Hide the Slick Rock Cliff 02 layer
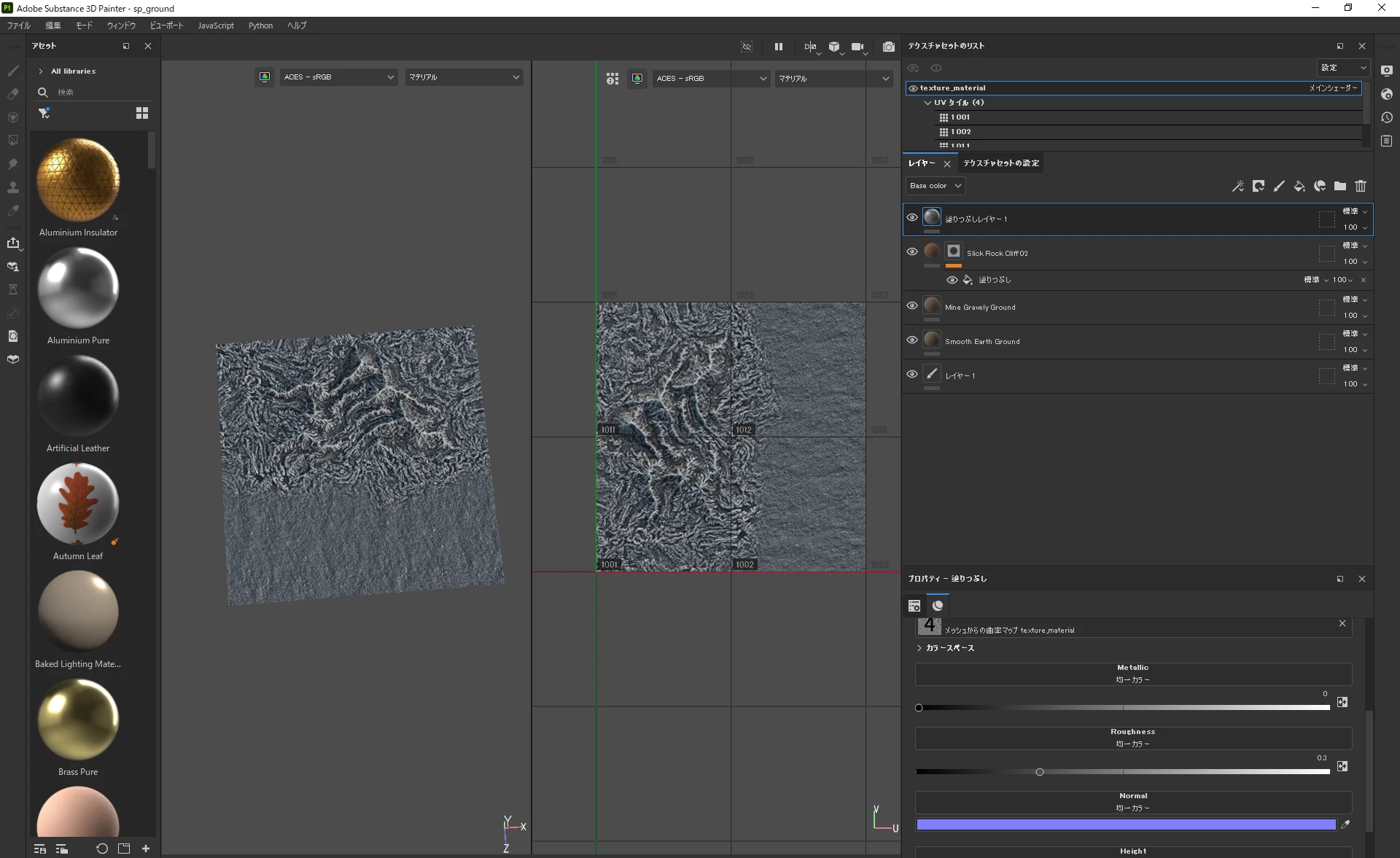The height and width of the screenshot is (858, 1400). tap(911, 252)
